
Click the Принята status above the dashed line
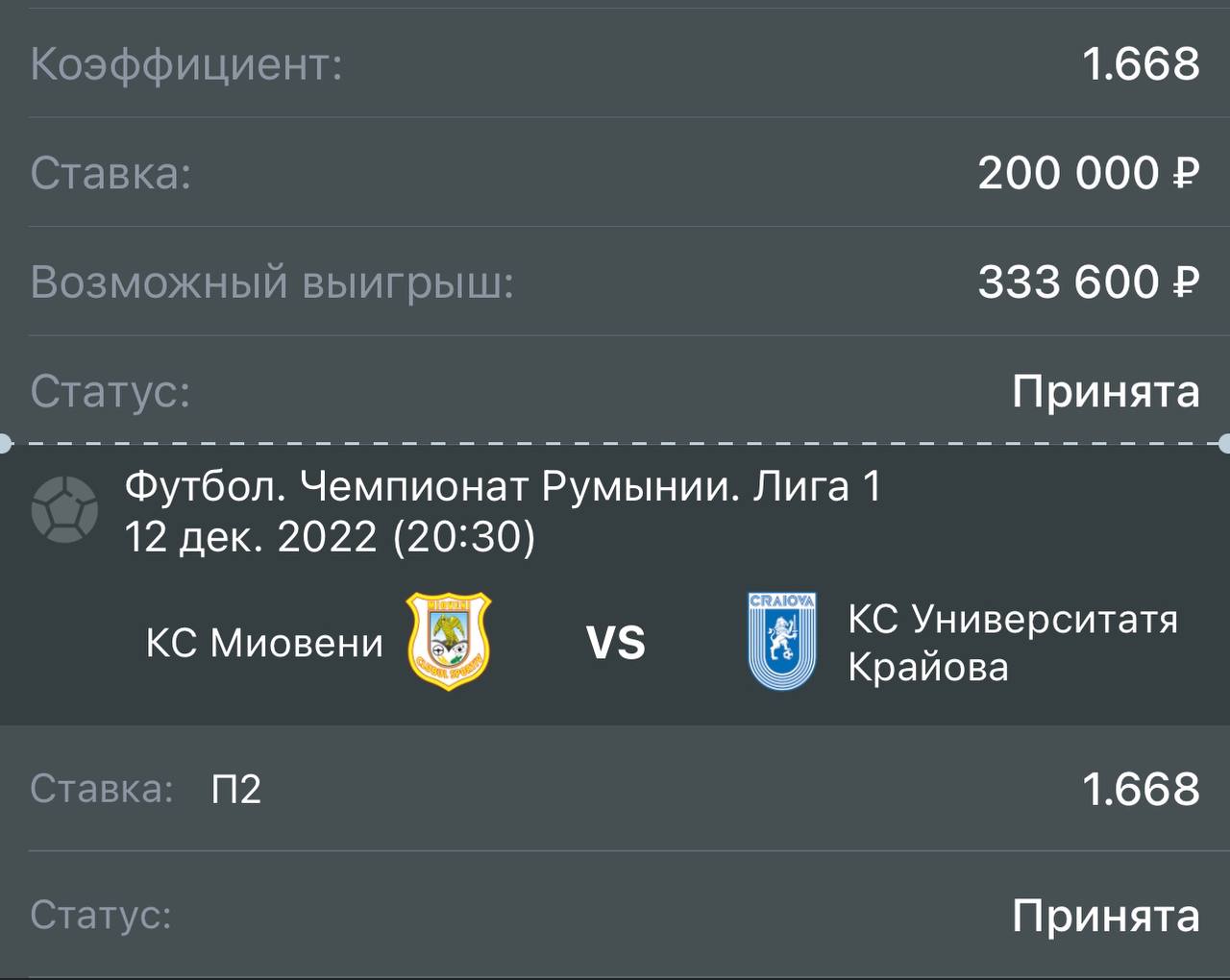click(x=1106, y=391)
